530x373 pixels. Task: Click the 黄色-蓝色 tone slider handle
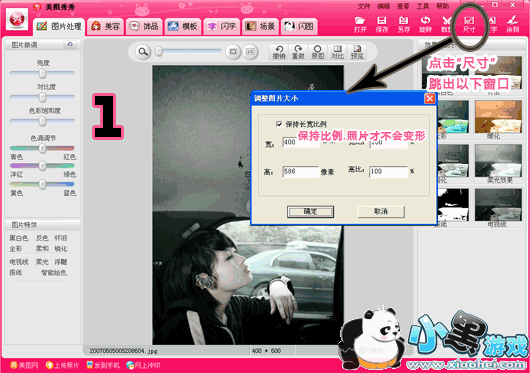point(42,184)
